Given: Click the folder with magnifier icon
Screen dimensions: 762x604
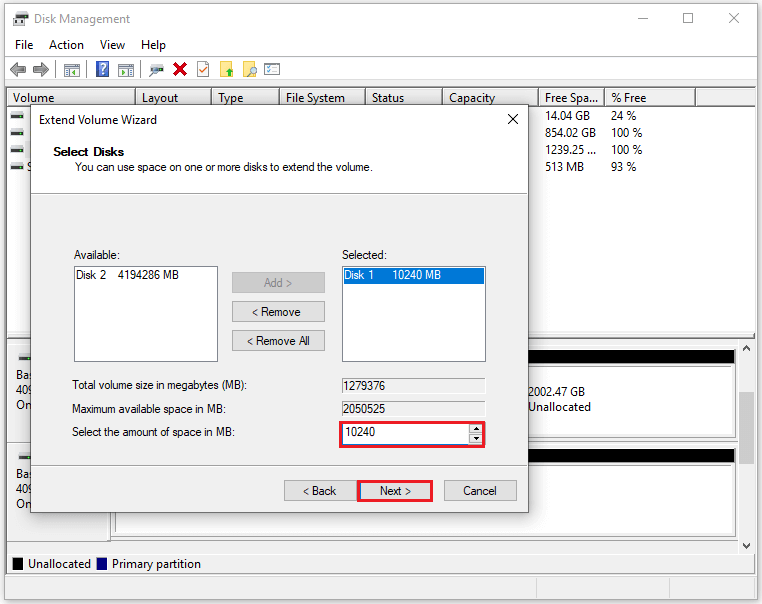Looking at the screenshot, I should click(250, 69).
